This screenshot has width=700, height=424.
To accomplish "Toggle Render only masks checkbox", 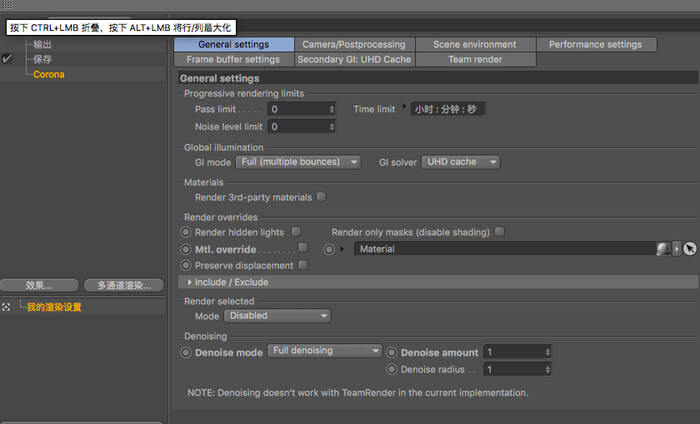I will pos(500,231).
